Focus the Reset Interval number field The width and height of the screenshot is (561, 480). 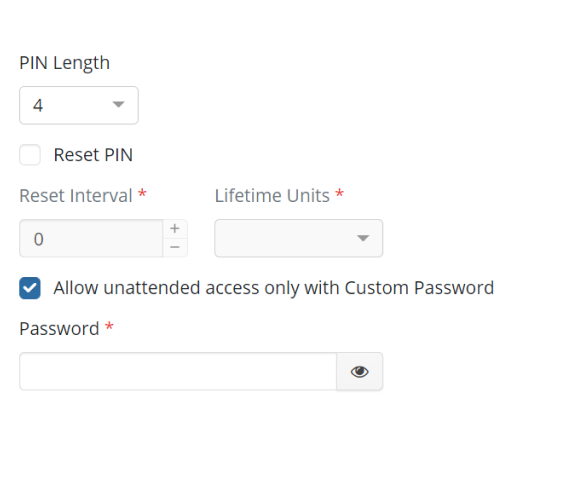pos(91,238)
